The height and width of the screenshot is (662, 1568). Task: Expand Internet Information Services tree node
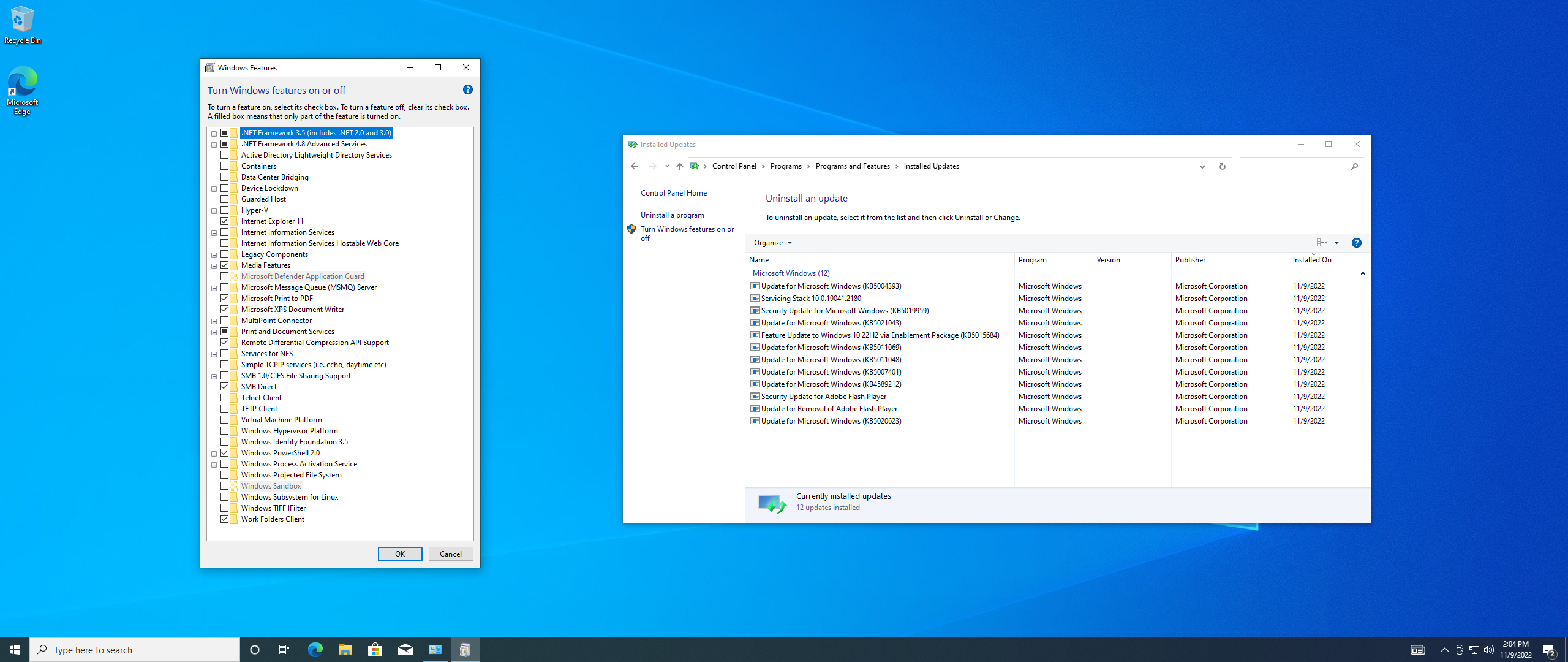[214, 233]
